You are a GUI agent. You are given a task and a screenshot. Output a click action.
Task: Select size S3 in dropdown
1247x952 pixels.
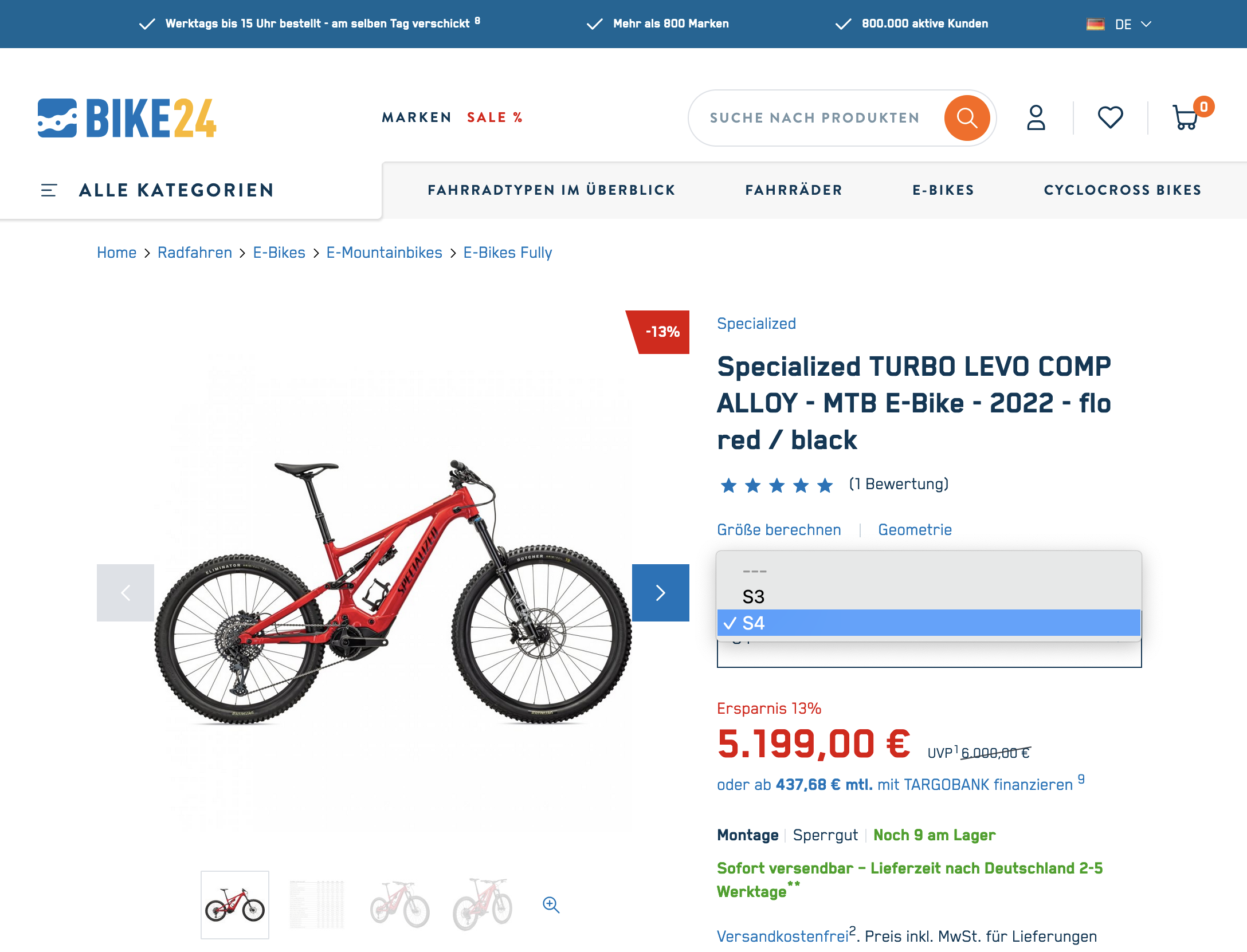(929, 597)
